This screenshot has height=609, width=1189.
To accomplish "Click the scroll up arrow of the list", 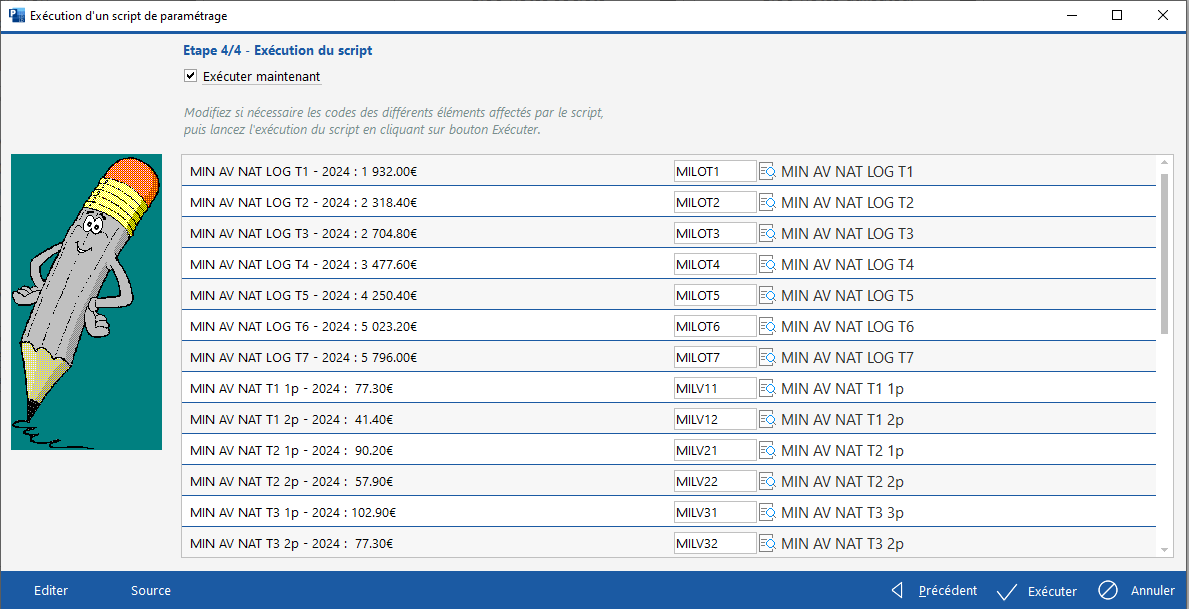I will coord(1164,162).
